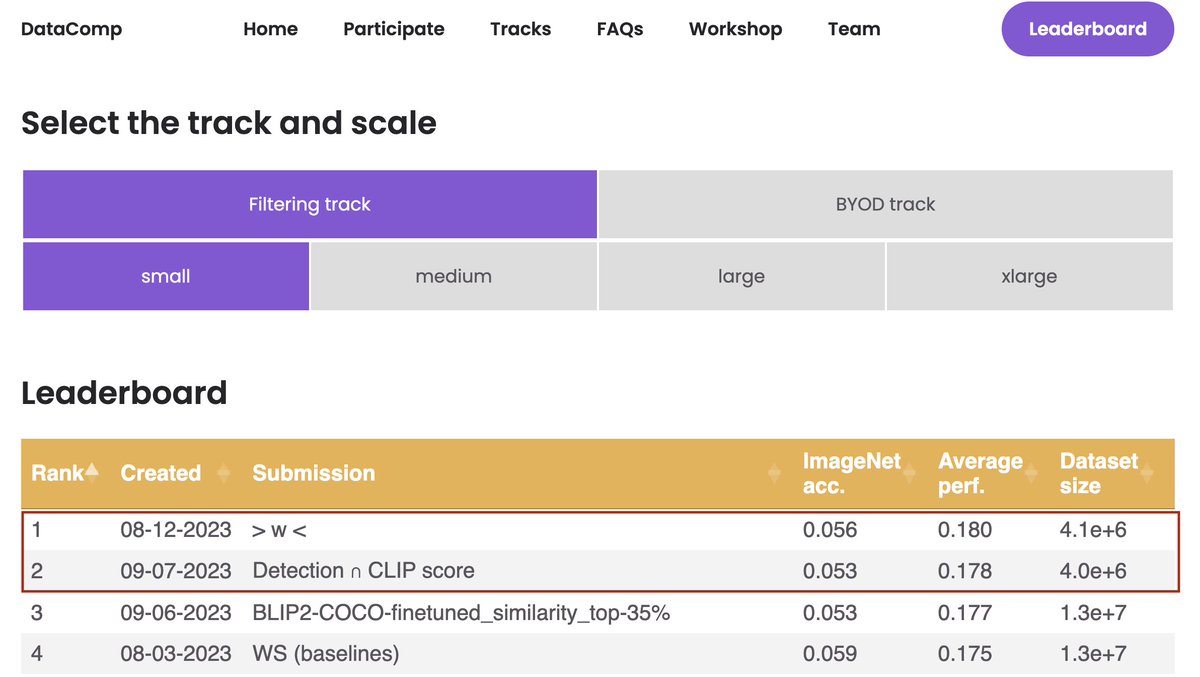
Task: Sort by Dataset size arrow icon
Action: (1146, 473)
